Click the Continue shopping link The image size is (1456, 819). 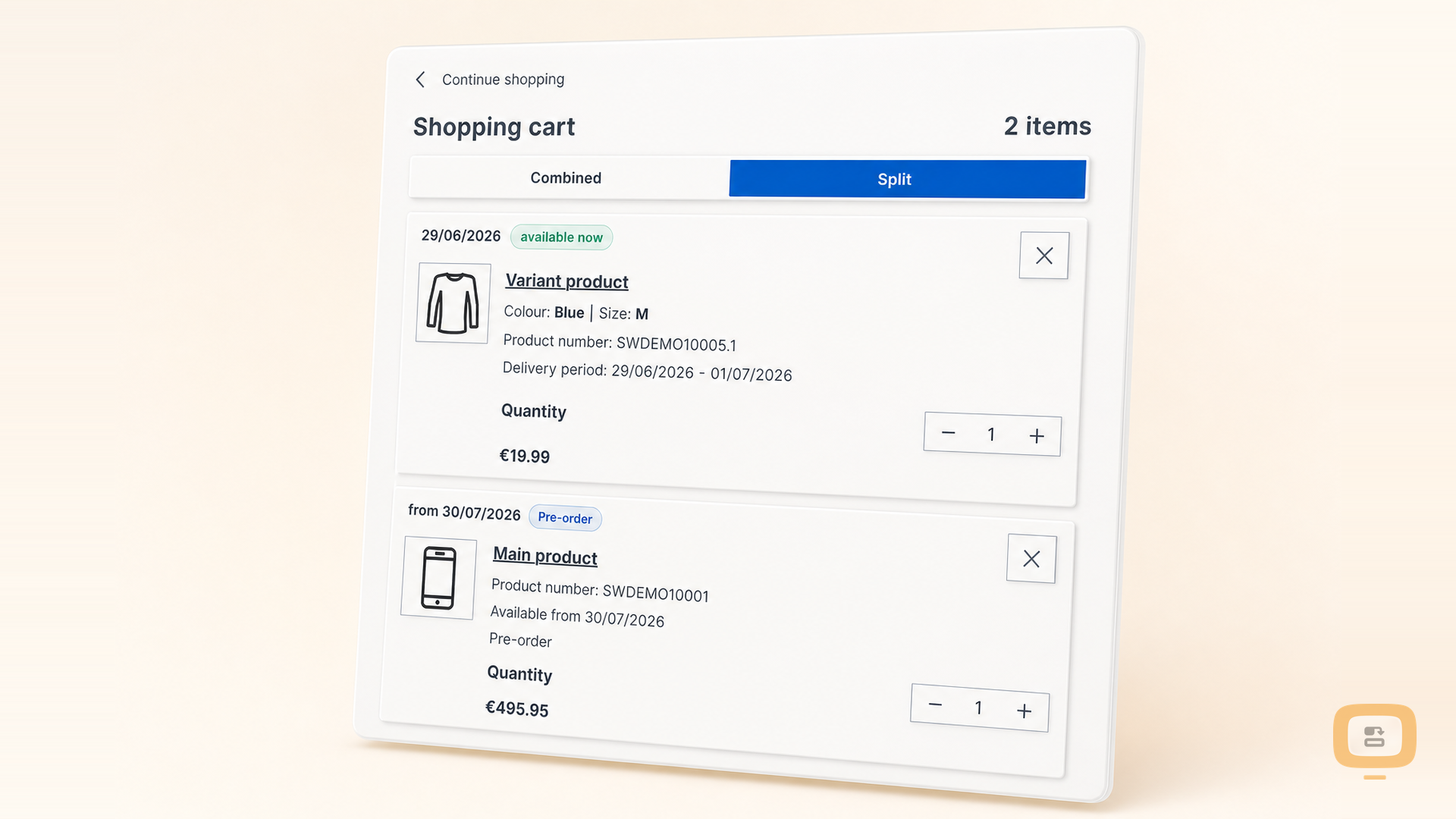pyautogui.click(x=504, y=80)
